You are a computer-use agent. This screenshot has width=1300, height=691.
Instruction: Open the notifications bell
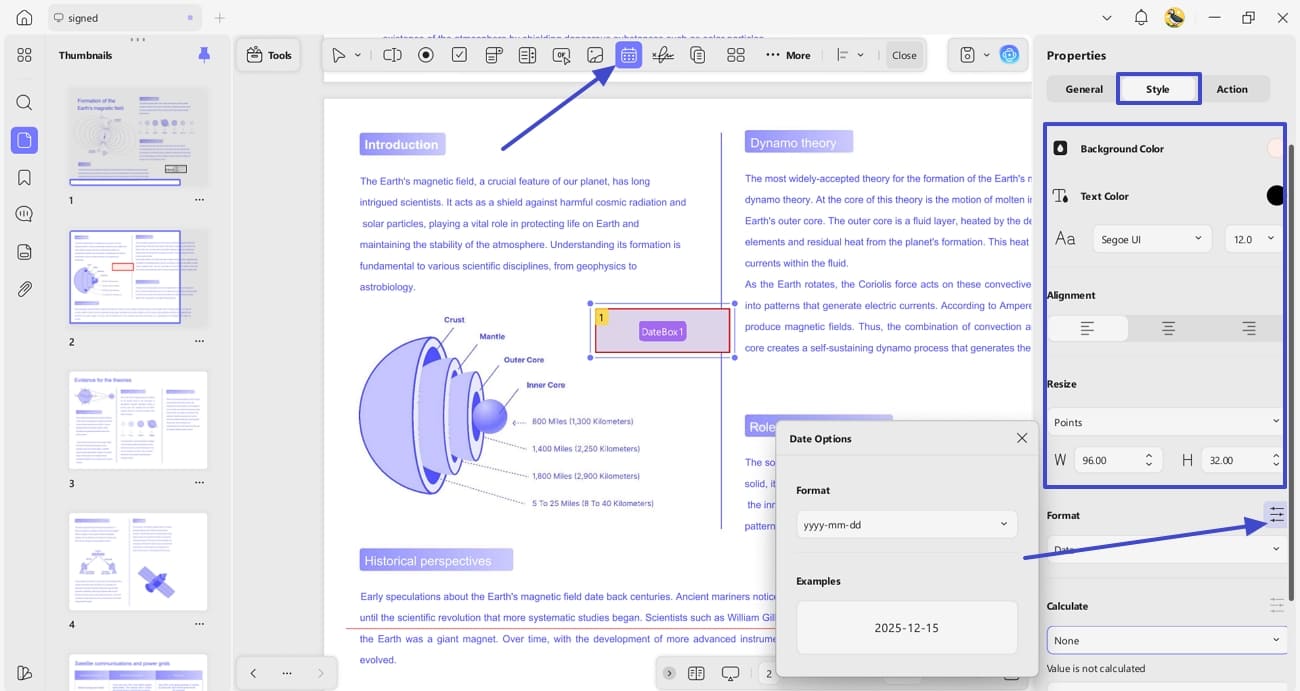(x=1141, y=18)
